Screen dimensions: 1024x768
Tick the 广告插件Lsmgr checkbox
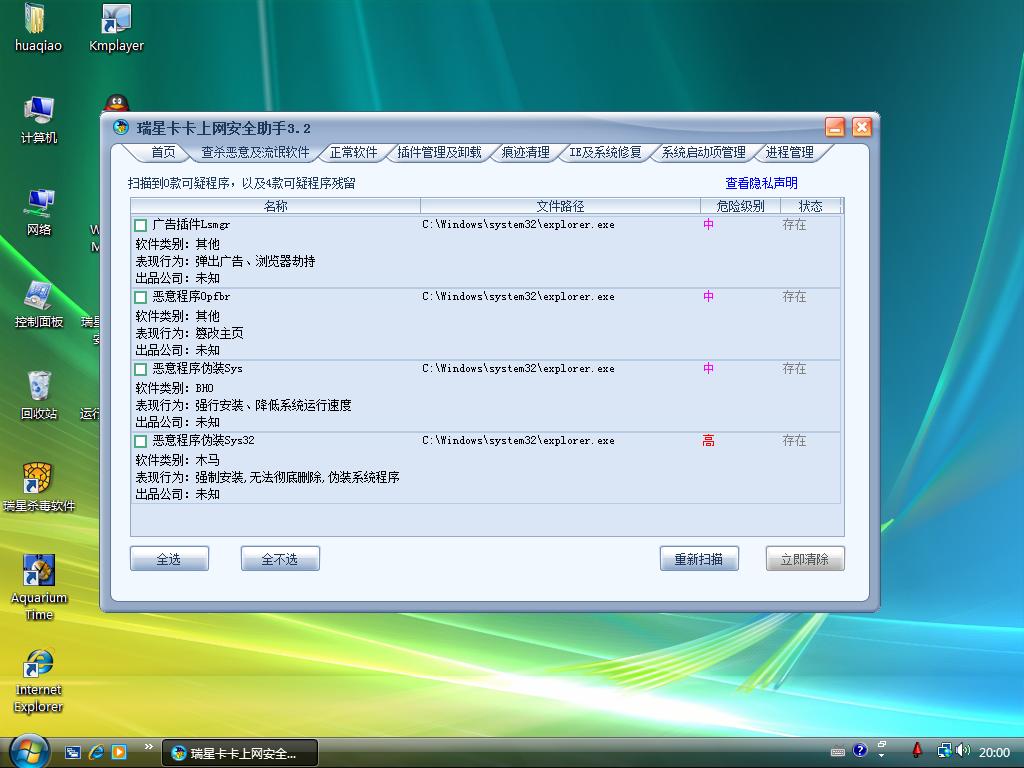140,225
